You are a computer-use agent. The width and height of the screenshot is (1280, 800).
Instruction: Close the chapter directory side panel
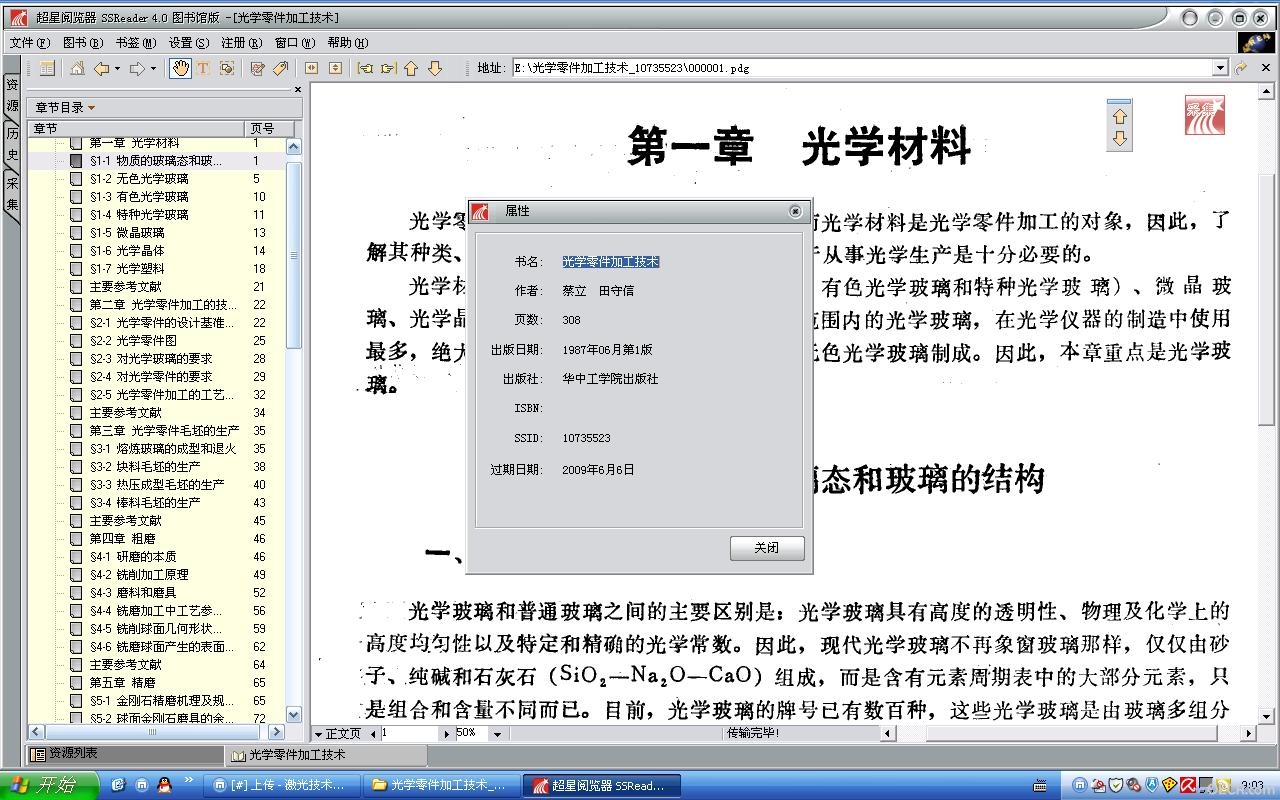point(297,89)
